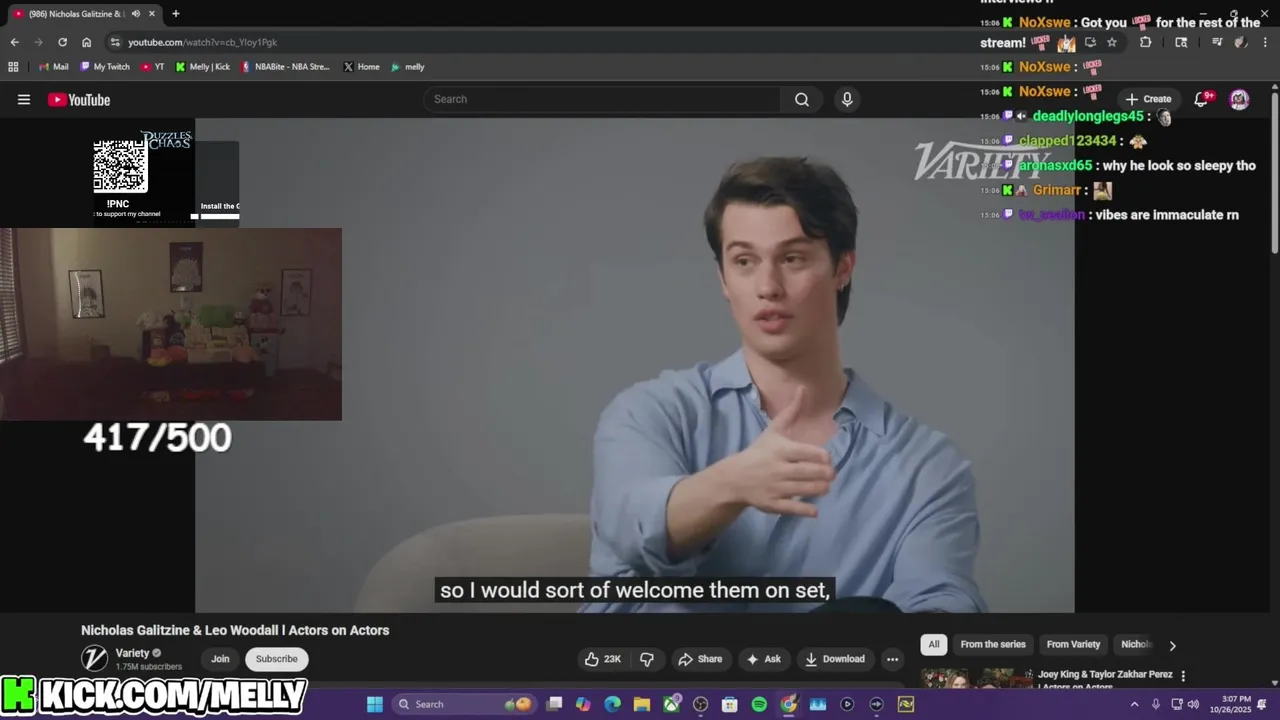Viewport: 1280px width, 720px height.
Task: Click the YouTube search magnifier button
Action: (802, 99)
